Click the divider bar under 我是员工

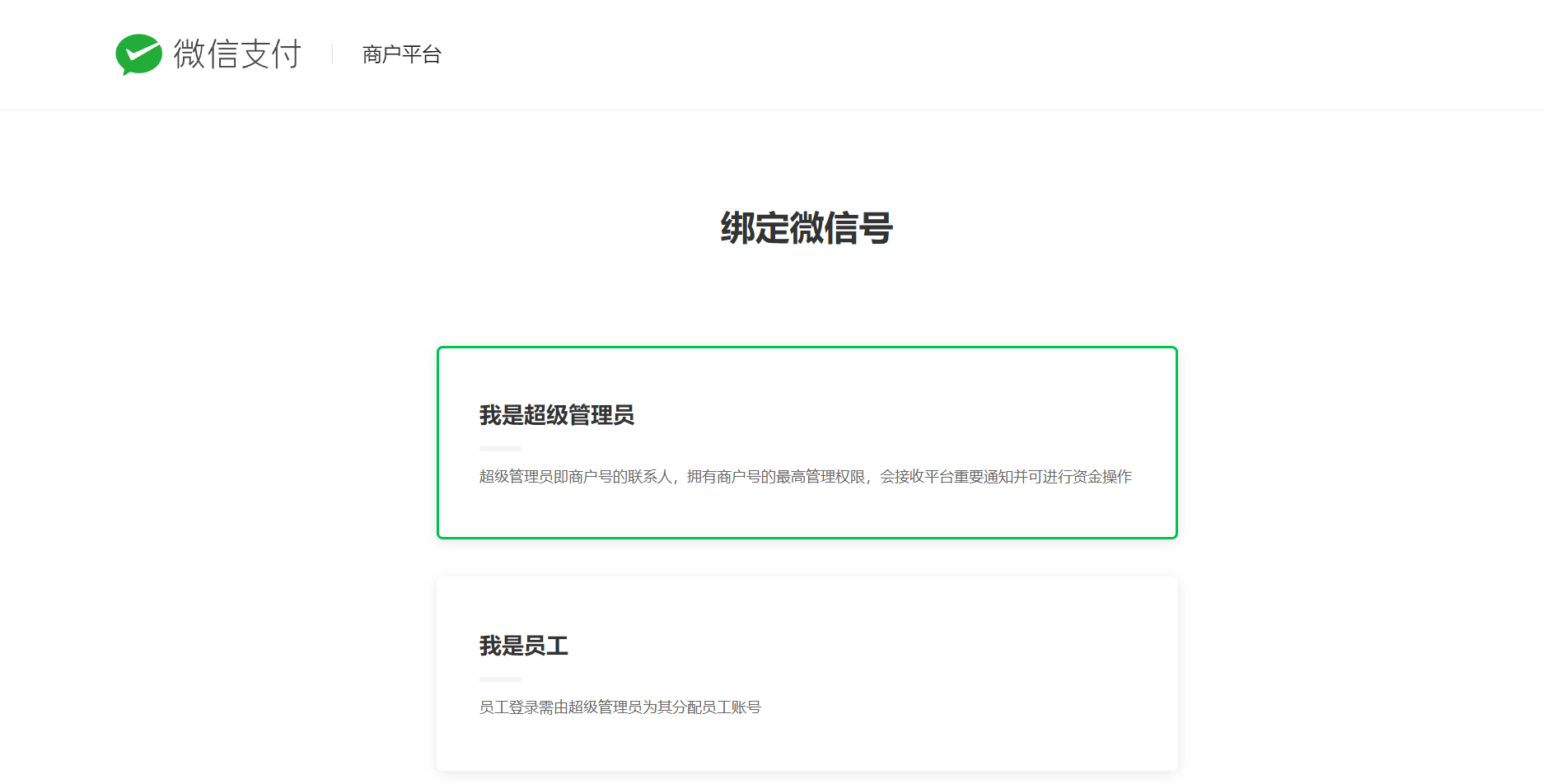499,678
